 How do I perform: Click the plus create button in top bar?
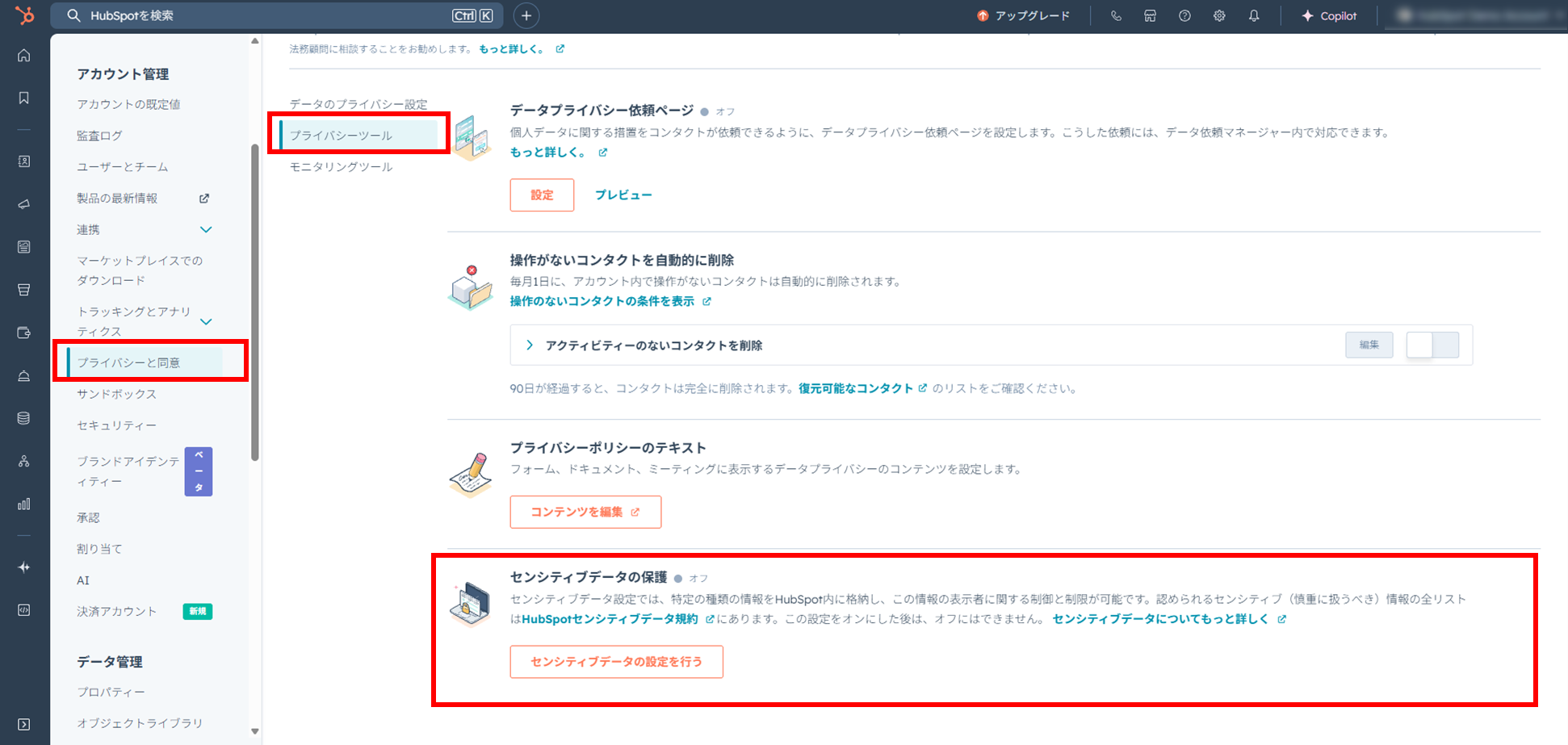click(526, 16)
